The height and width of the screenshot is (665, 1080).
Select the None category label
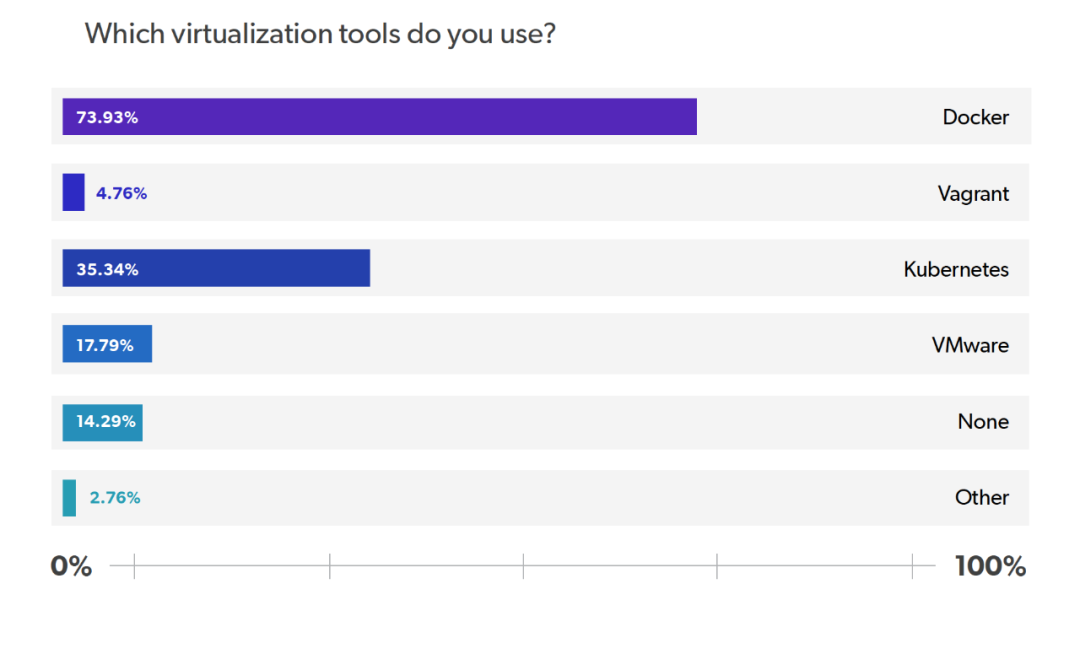[x=983, y=421]
